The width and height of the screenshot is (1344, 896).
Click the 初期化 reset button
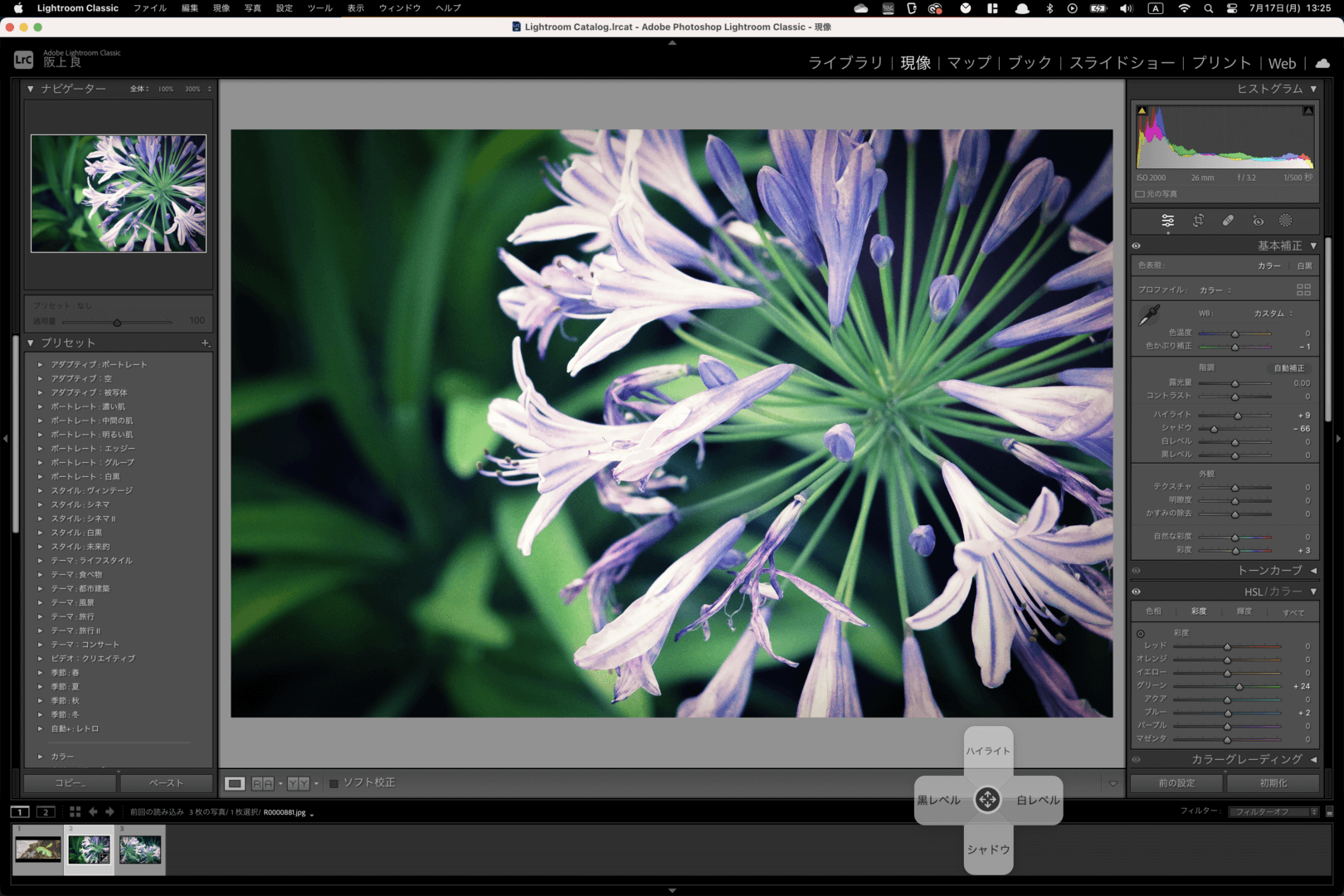[1273, 783]
